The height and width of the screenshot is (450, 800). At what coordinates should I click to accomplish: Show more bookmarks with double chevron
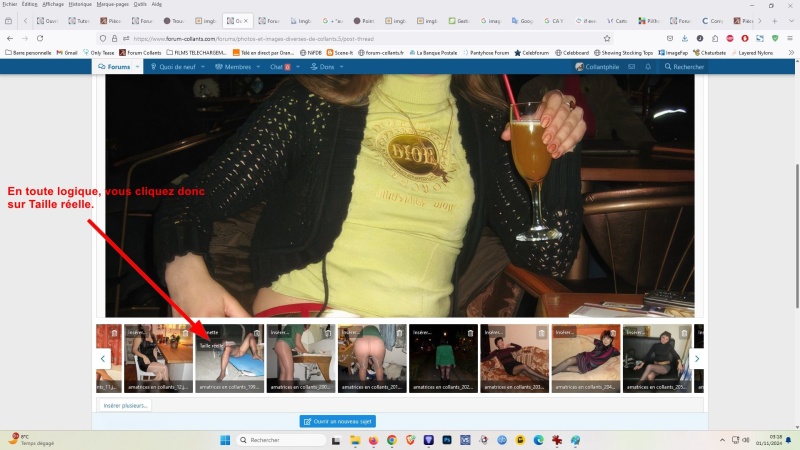coord(791,53)
